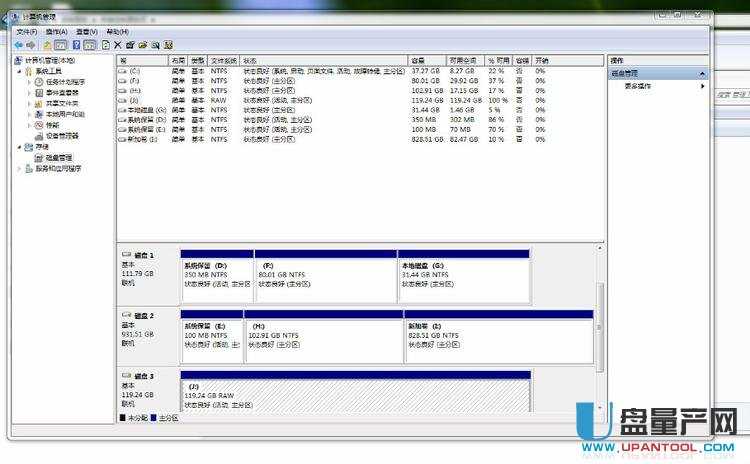Sort by the 文件系统 column header
This screenshot has width=750, height=464.
223,61
